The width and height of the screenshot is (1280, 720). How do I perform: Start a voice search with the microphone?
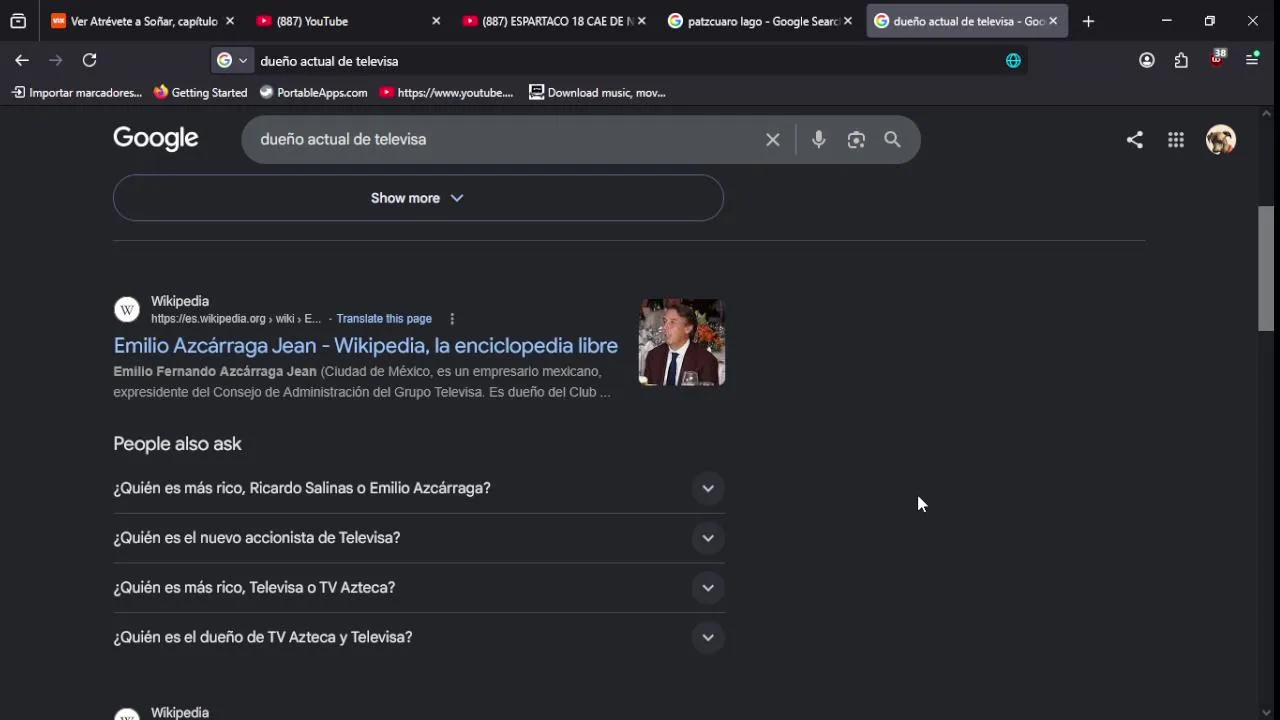819,140
